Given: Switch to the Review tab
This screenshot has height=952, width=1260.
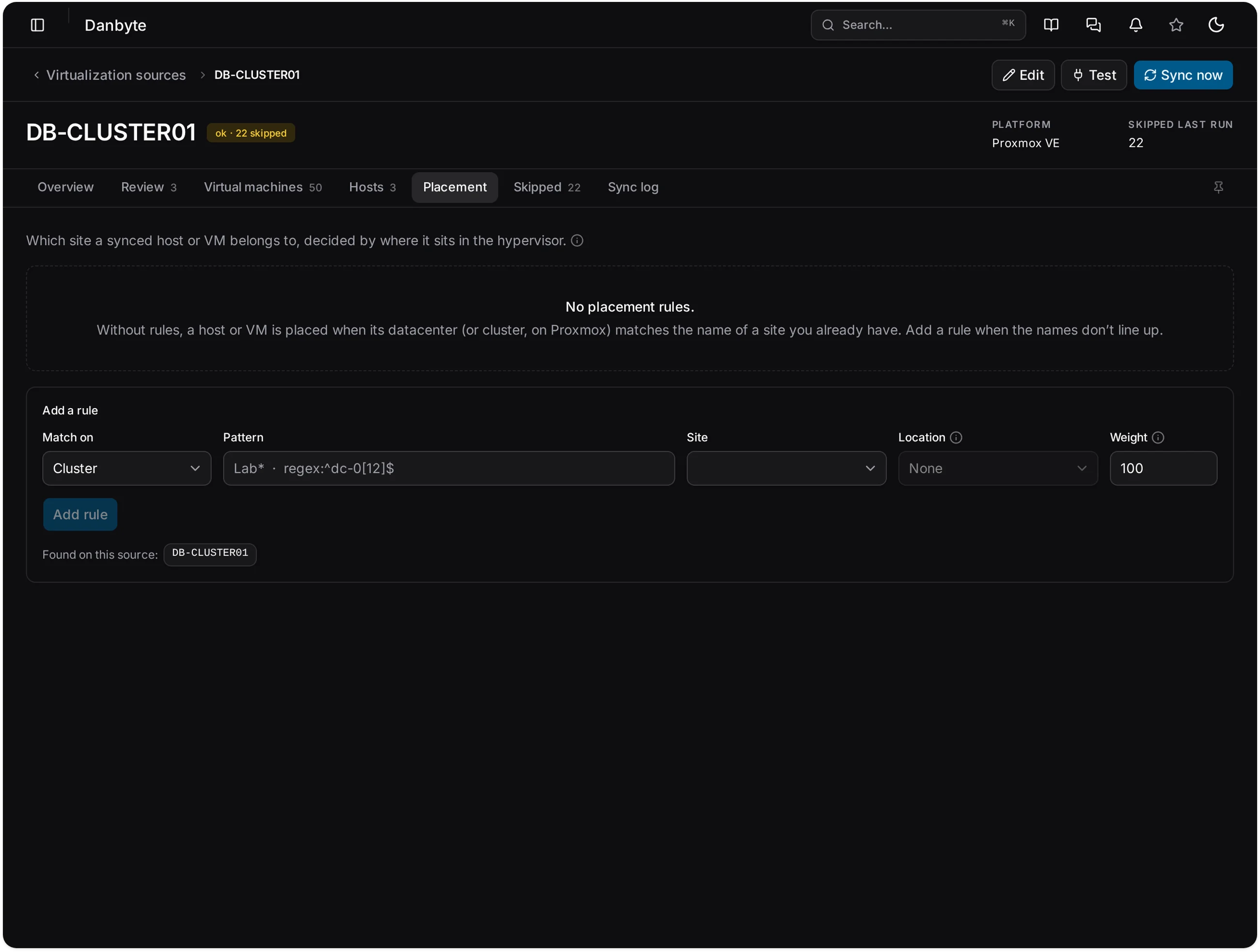Looking at the screenshot, I should tap(149, 188).
